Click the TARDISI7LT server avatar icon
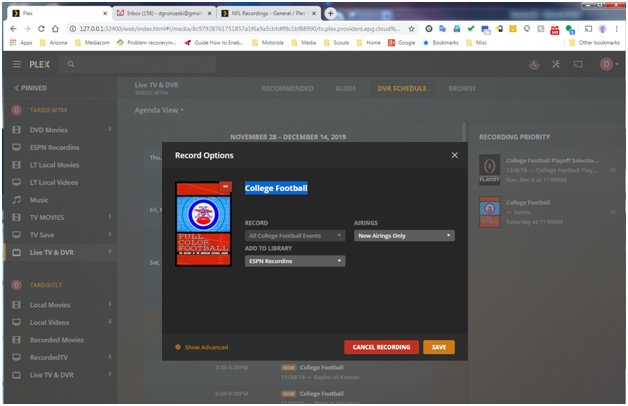This screenshot has height=406, width=628. point(16,285)
